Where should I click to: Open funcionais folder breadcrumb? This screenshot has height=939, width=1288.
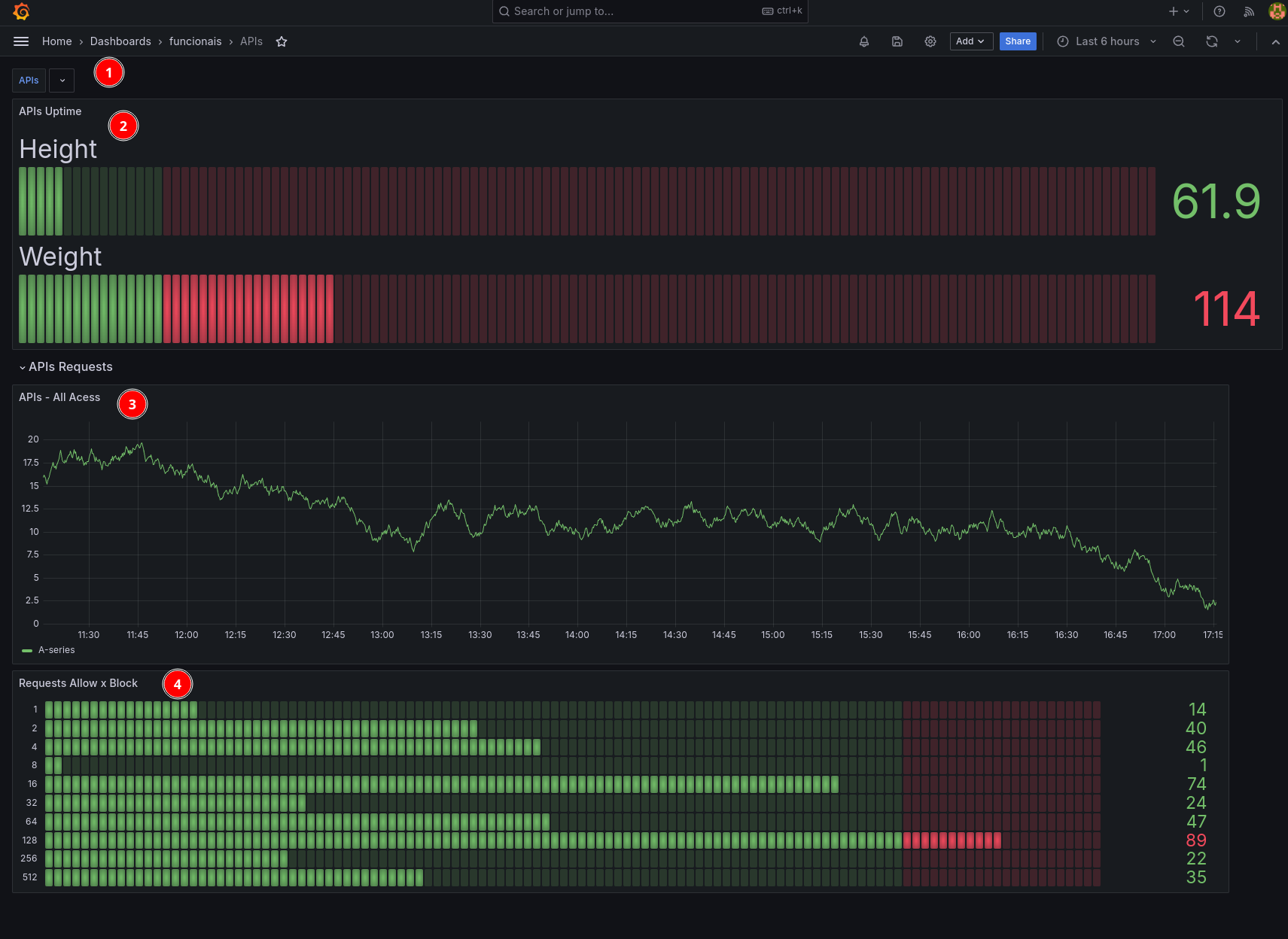tap(196, 41)
